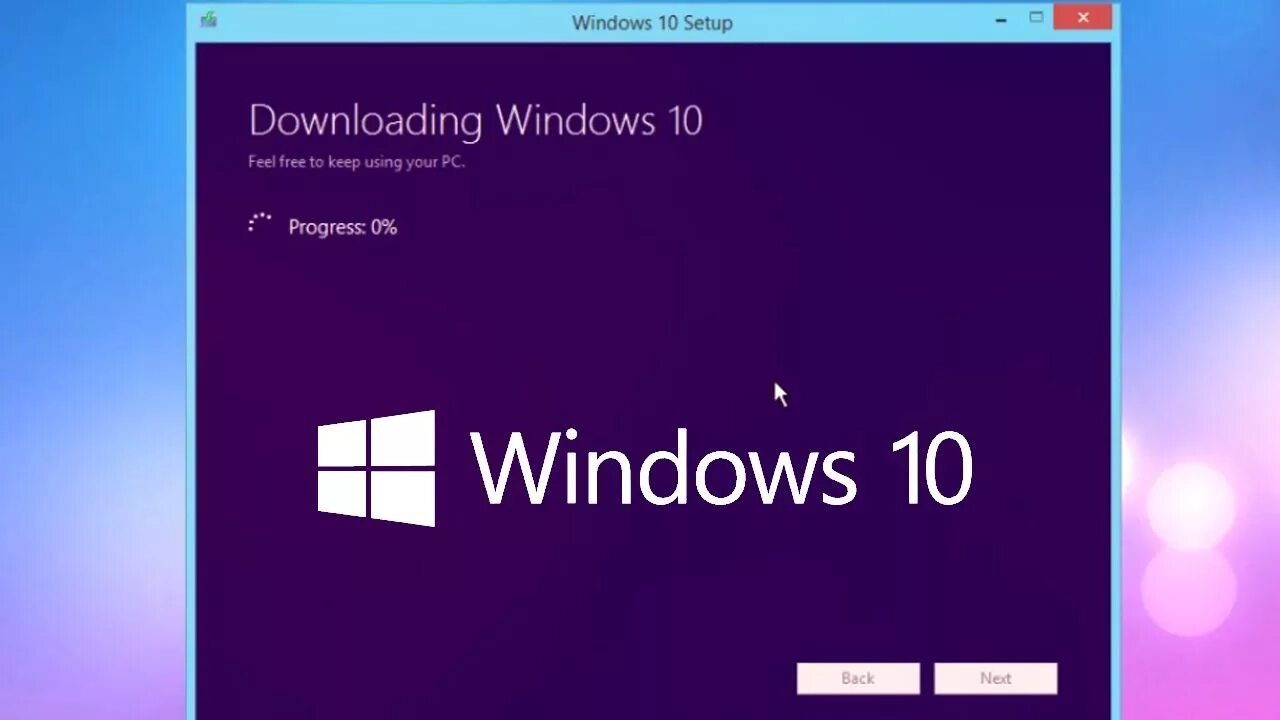Image resolution: width=1280 pixels, height=720 pixels.
Task: Click the Next button
Action: click(995, 678)
